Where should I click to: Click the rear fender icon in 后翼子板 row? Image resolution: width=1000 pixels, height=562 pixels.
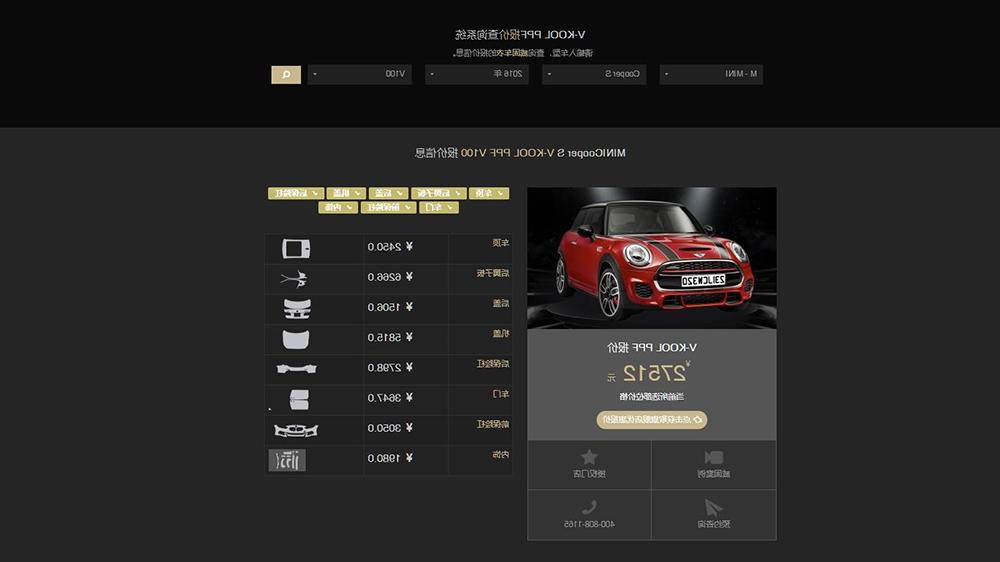tap(294, 279)
